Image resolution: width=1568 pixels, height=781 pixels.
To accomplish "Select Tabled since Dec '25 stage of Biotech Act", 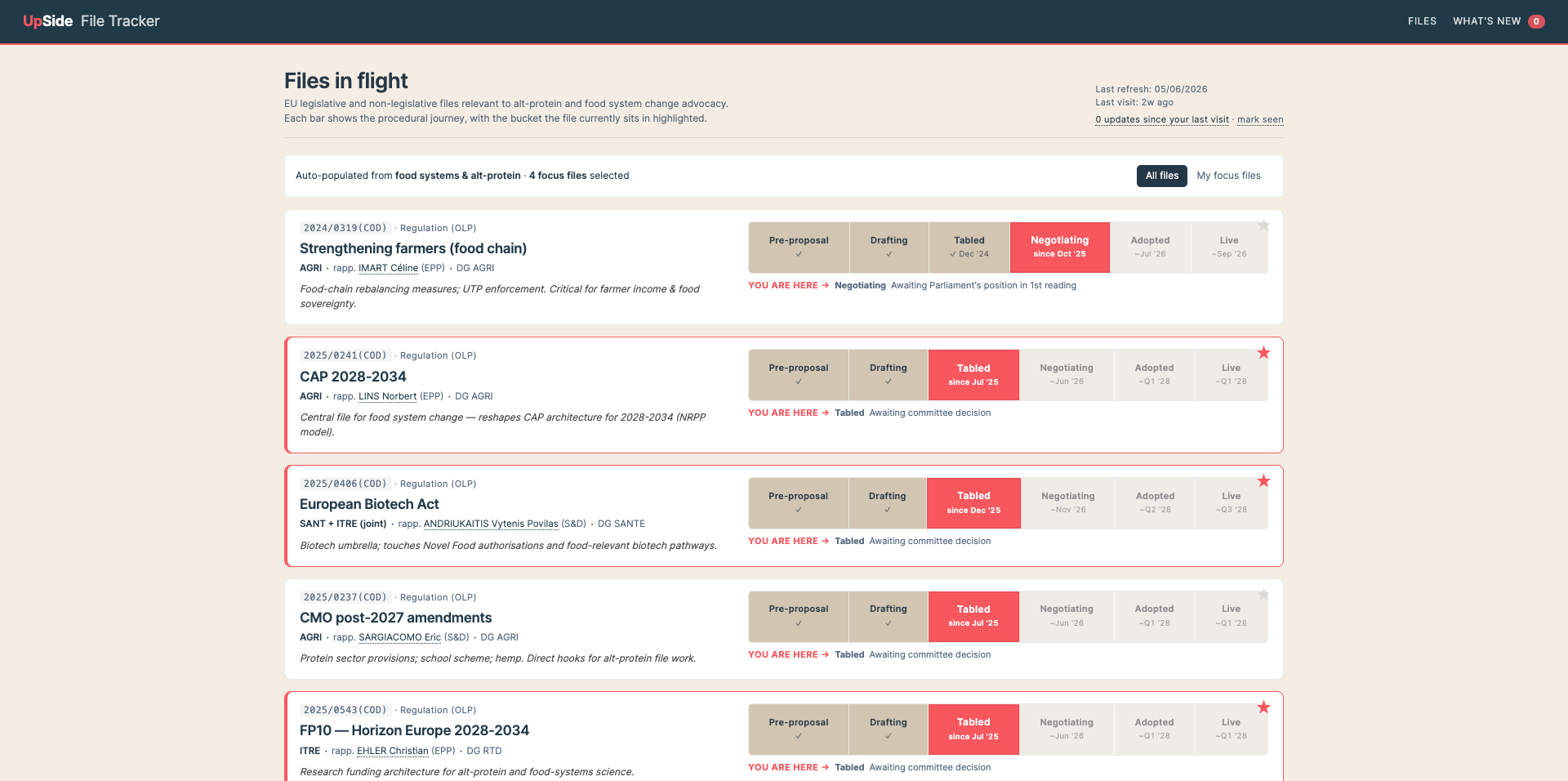I will pyautogui.click(x=973, y=503).
